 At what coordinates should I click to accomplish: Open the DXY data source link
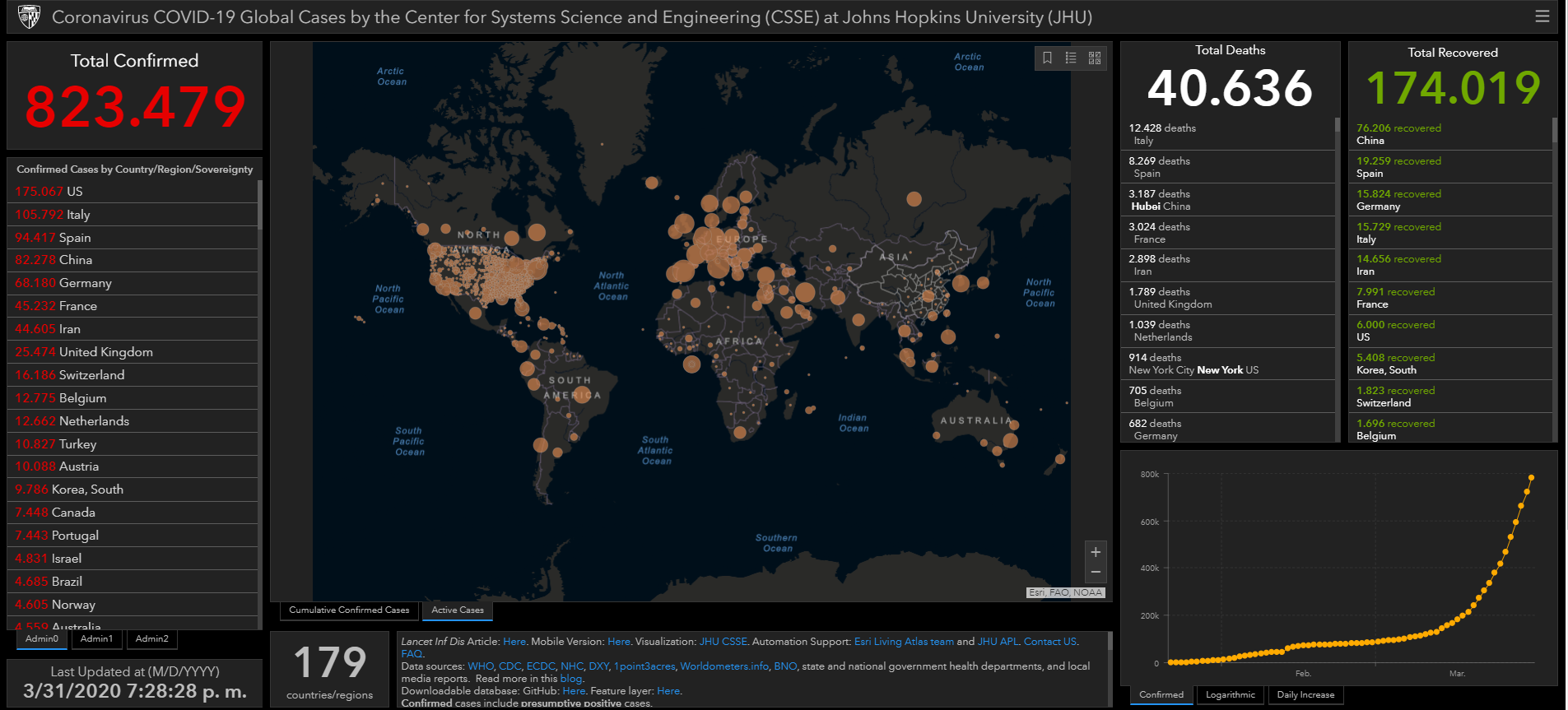(598, 666)
